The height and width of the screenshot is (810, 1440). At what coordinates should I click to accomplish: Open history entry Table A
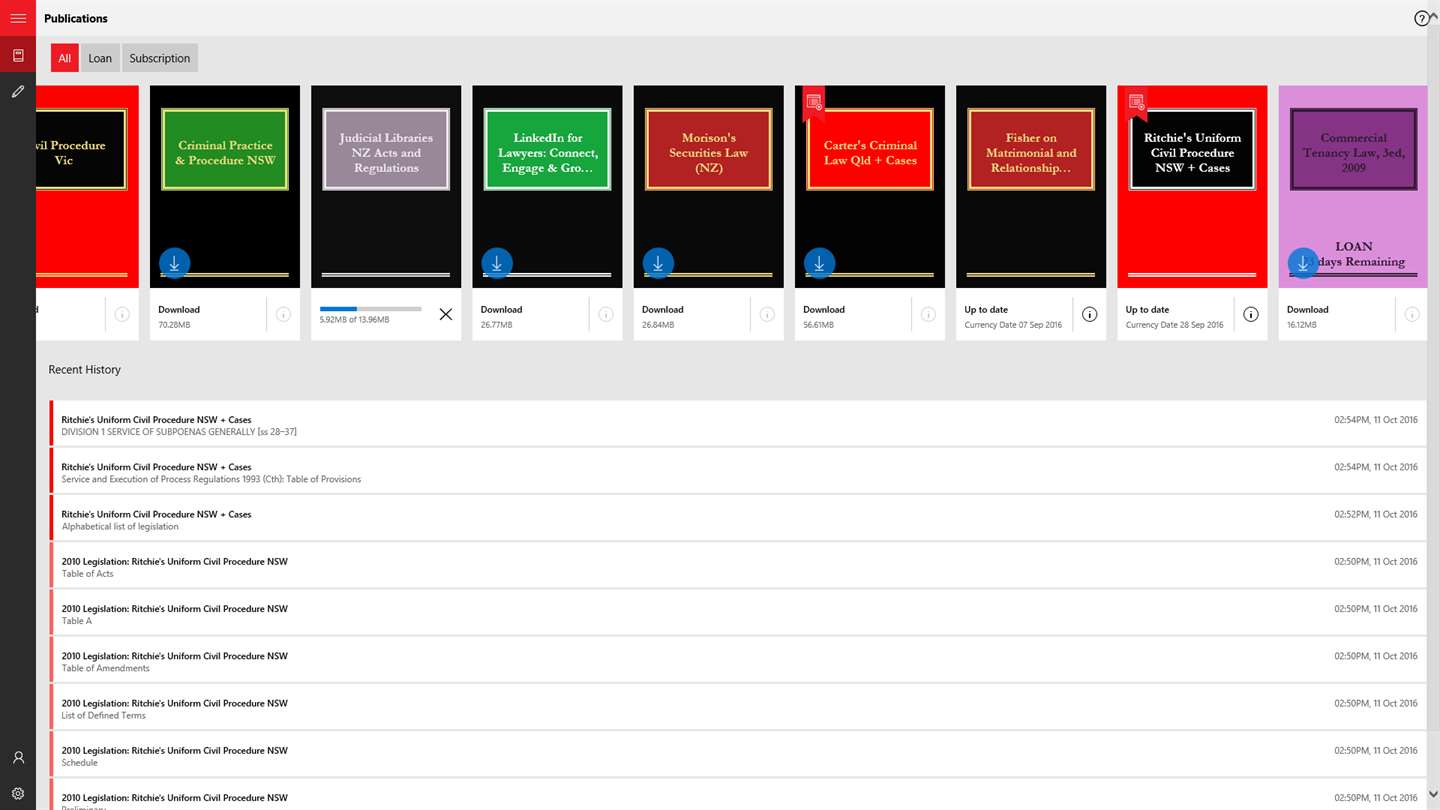click(738, 613)
